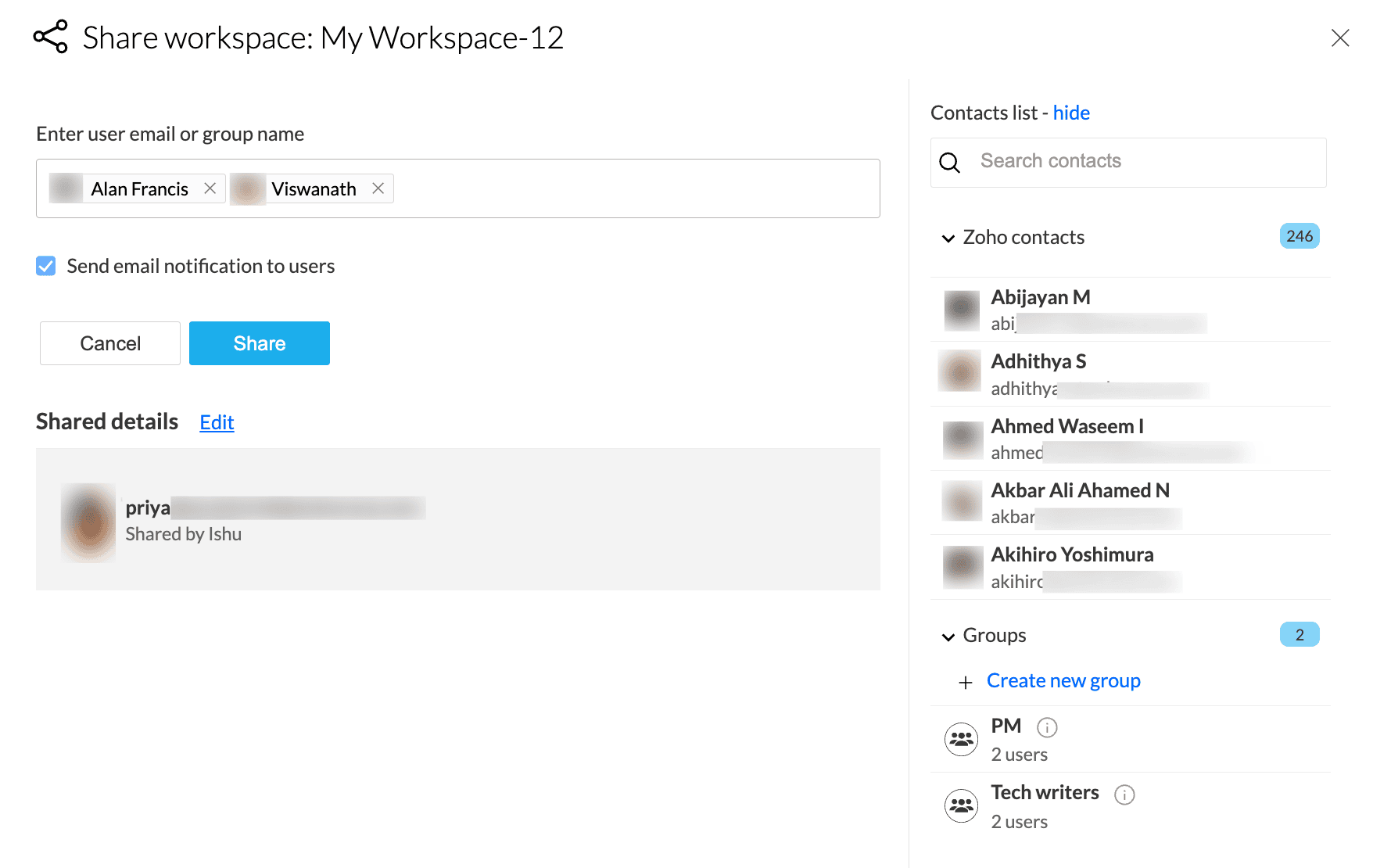Collapse the Zoho contacts section

click(948, 238)
